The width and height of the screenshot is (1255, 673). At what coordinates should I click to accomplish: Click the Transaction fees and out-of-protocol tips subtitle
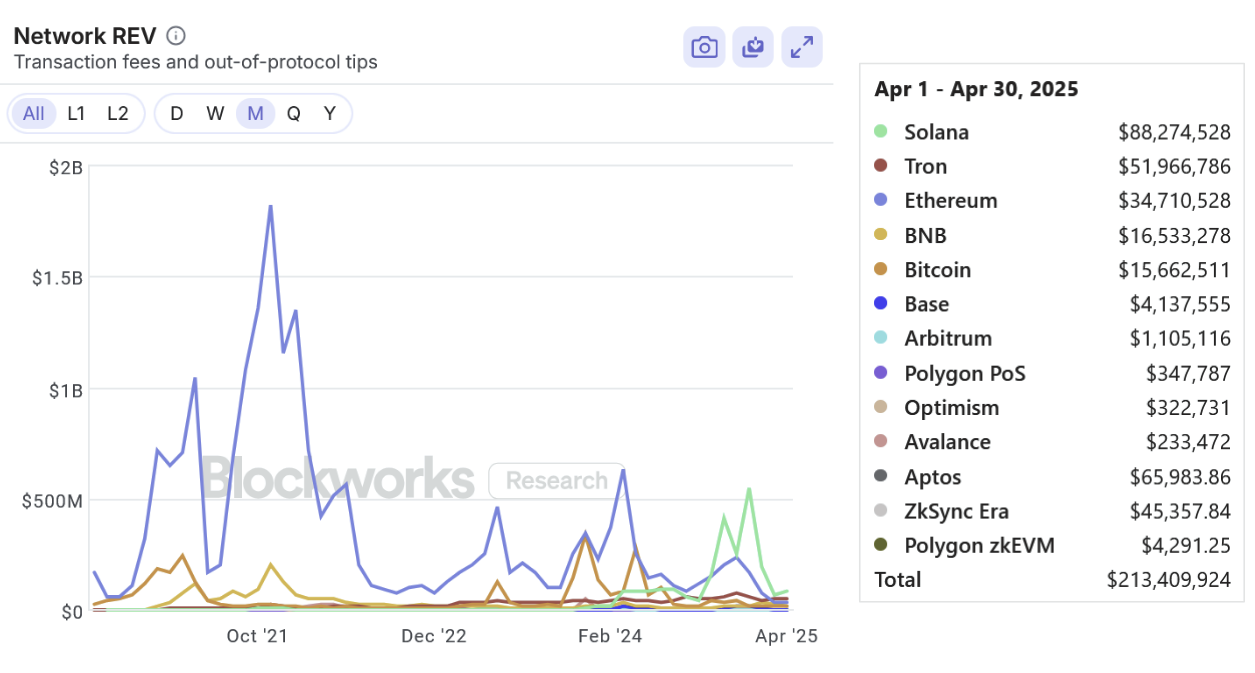[x=195, y=62]
